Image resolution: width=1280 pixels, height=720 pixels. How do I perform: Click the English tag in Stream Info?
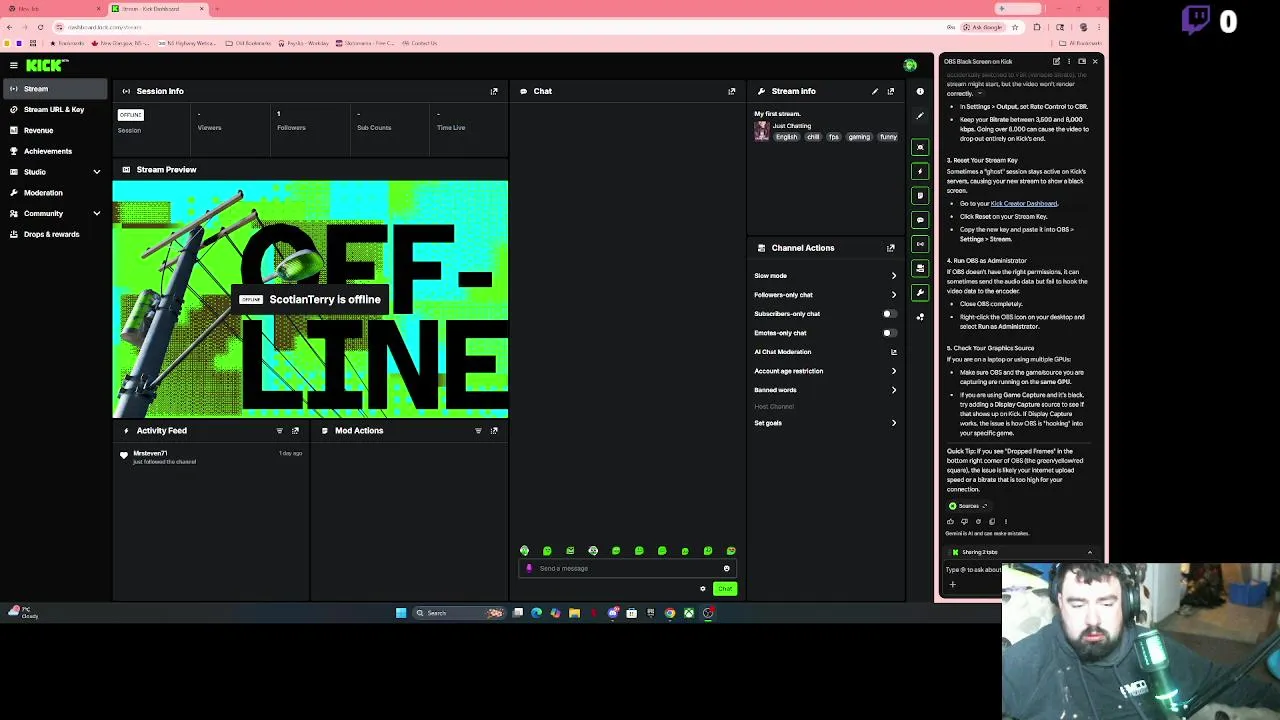coord(787,137)
